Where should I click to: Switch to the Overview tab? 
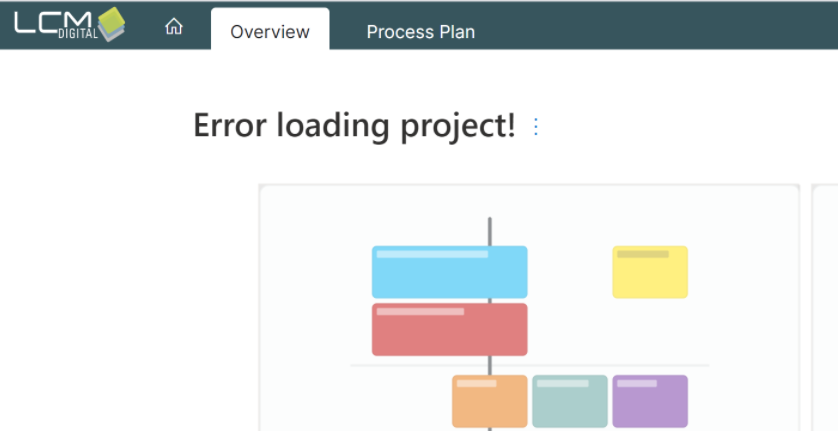tap(270, 31)
